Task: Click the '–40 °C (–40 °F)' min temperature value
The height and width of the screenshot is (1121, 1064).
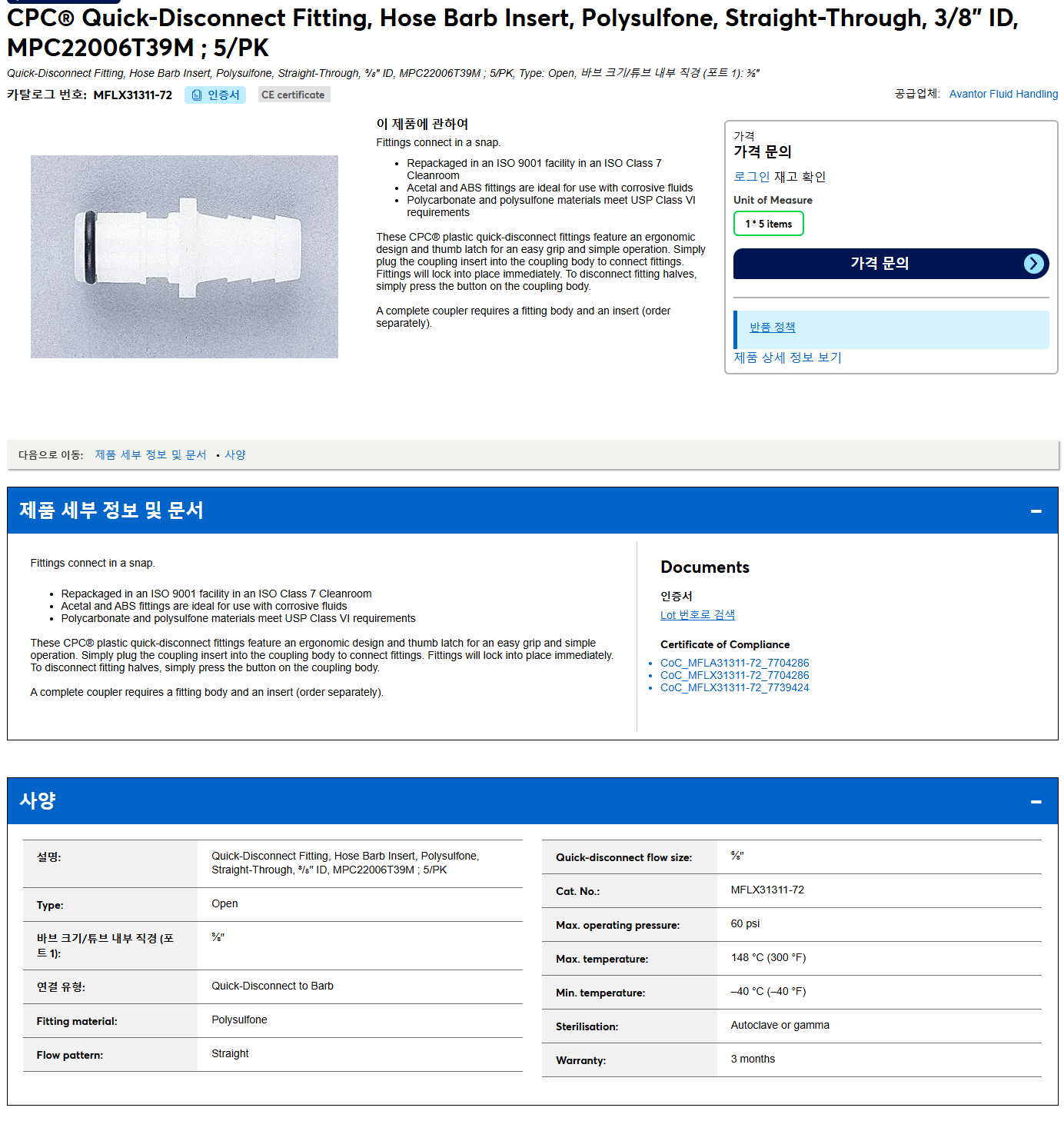Action: [x=768, y=992]
